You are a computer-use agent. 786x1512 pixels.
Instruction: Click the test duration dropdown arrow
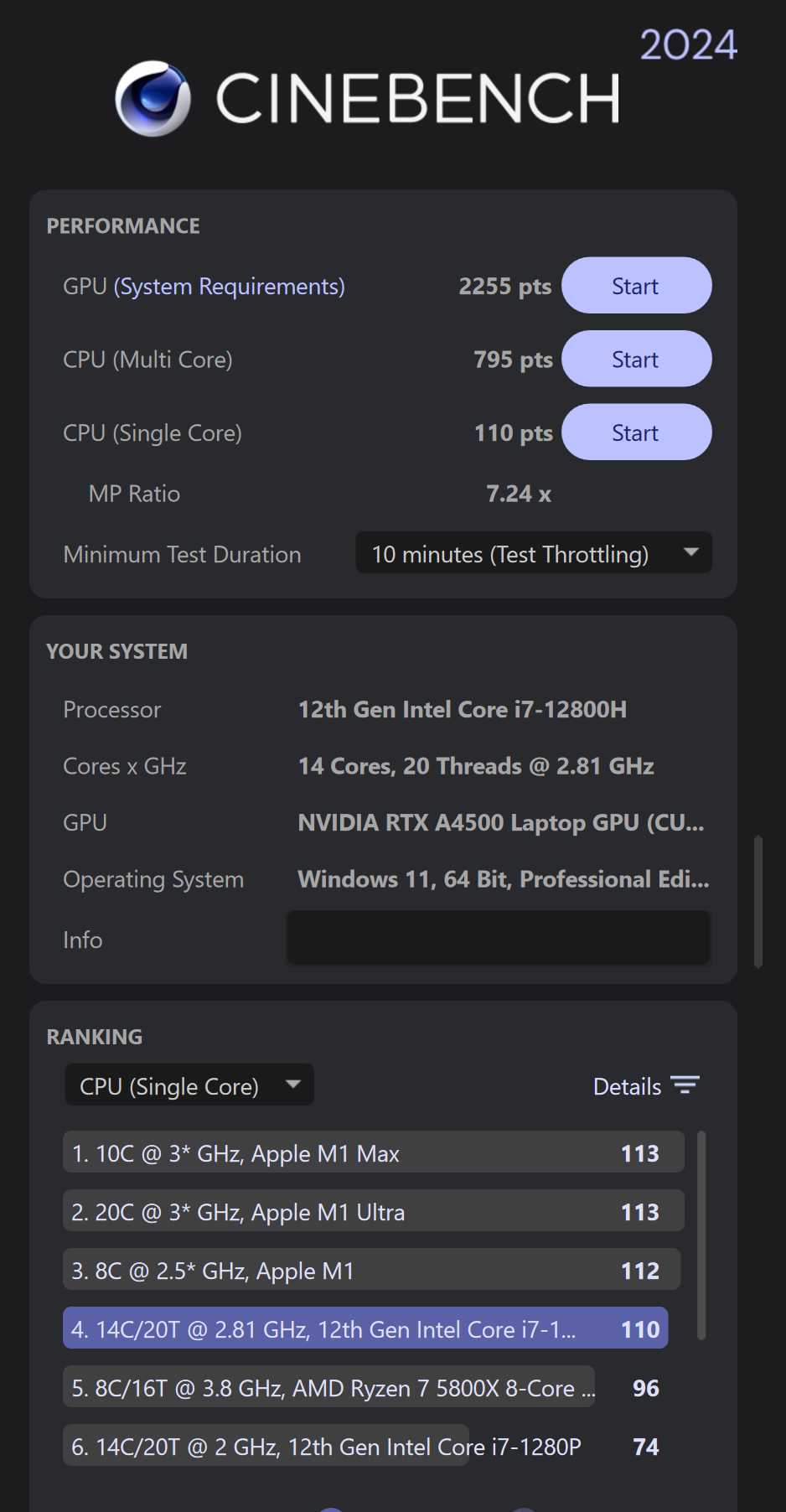click(690, 552)
